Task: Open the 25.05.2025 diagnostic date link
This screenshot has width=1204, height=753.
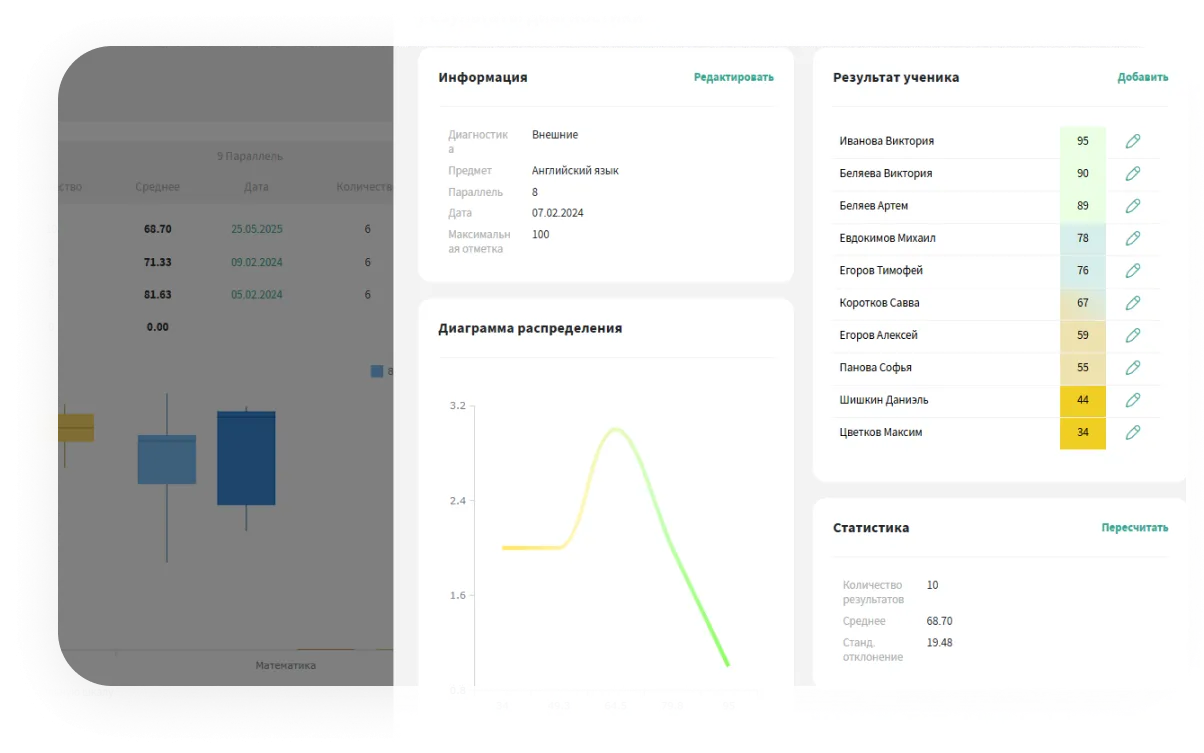Action: coord(256,229)
